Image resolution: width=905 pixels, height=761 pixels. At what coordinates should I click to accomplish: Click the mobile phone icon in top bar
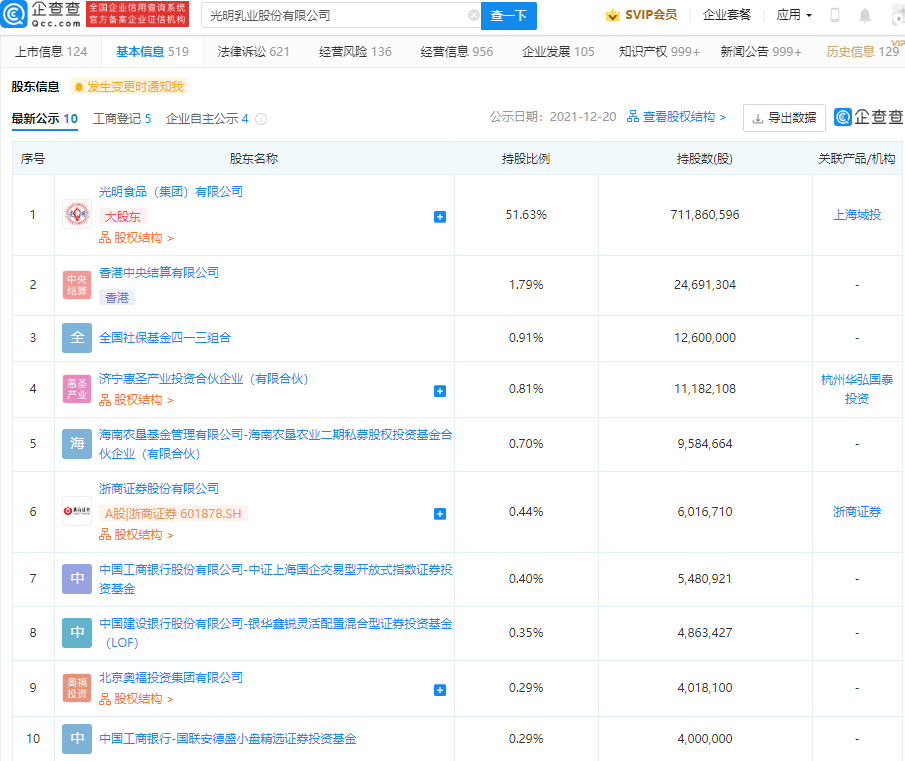[834, 14]
